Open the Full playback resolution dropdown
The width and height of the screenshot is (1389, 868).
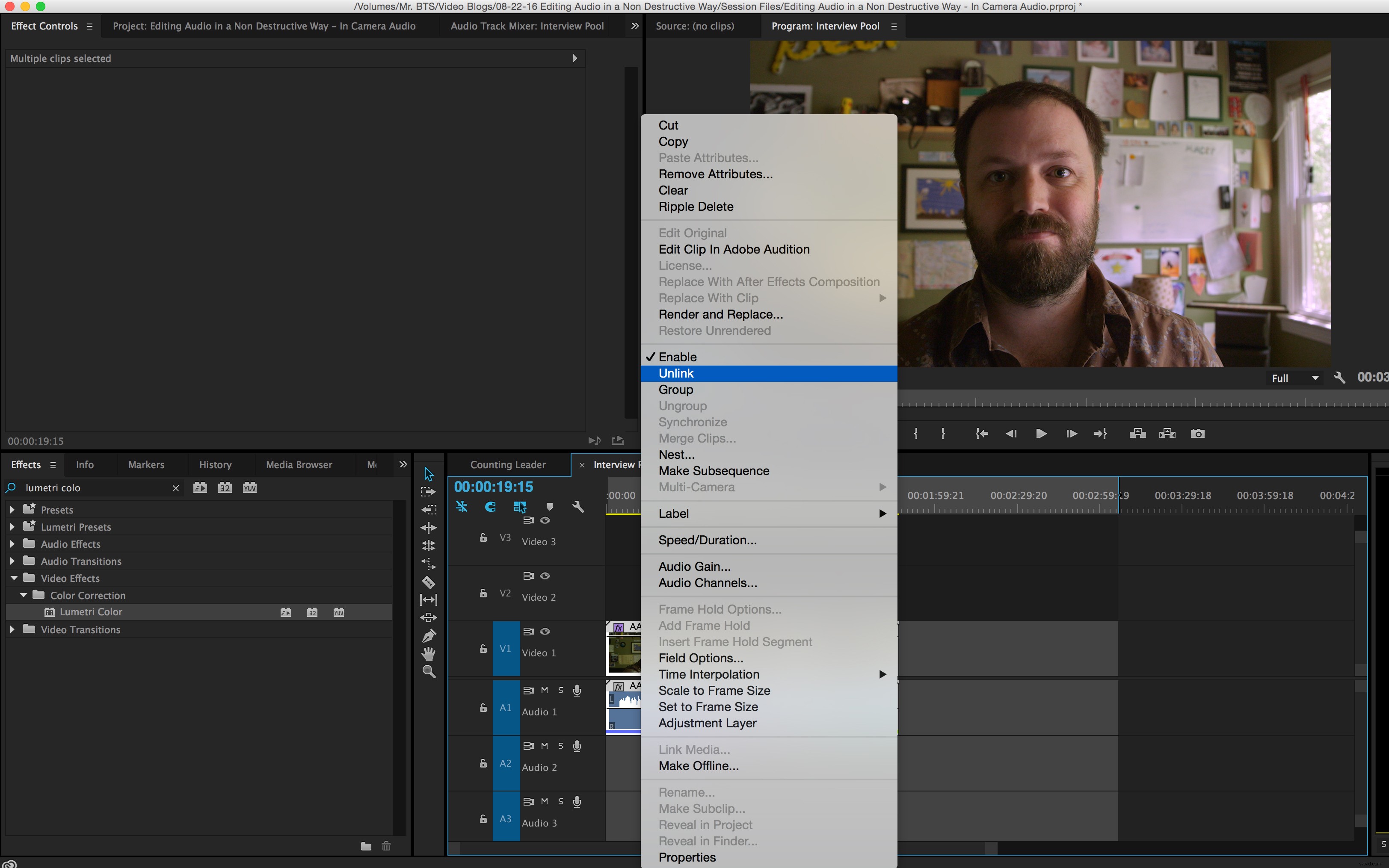1294,377
